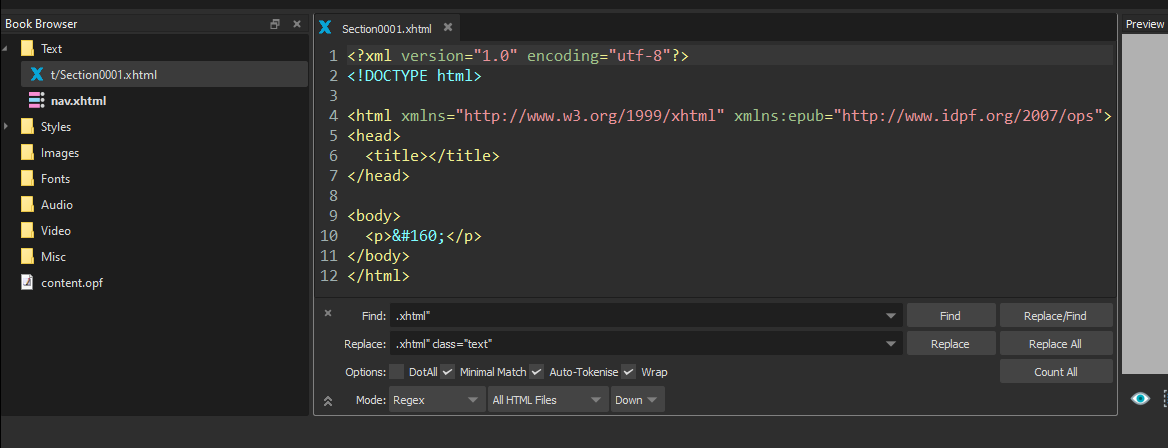
Task: Uncheck the Minimal Match option
Action: [448, 372]
